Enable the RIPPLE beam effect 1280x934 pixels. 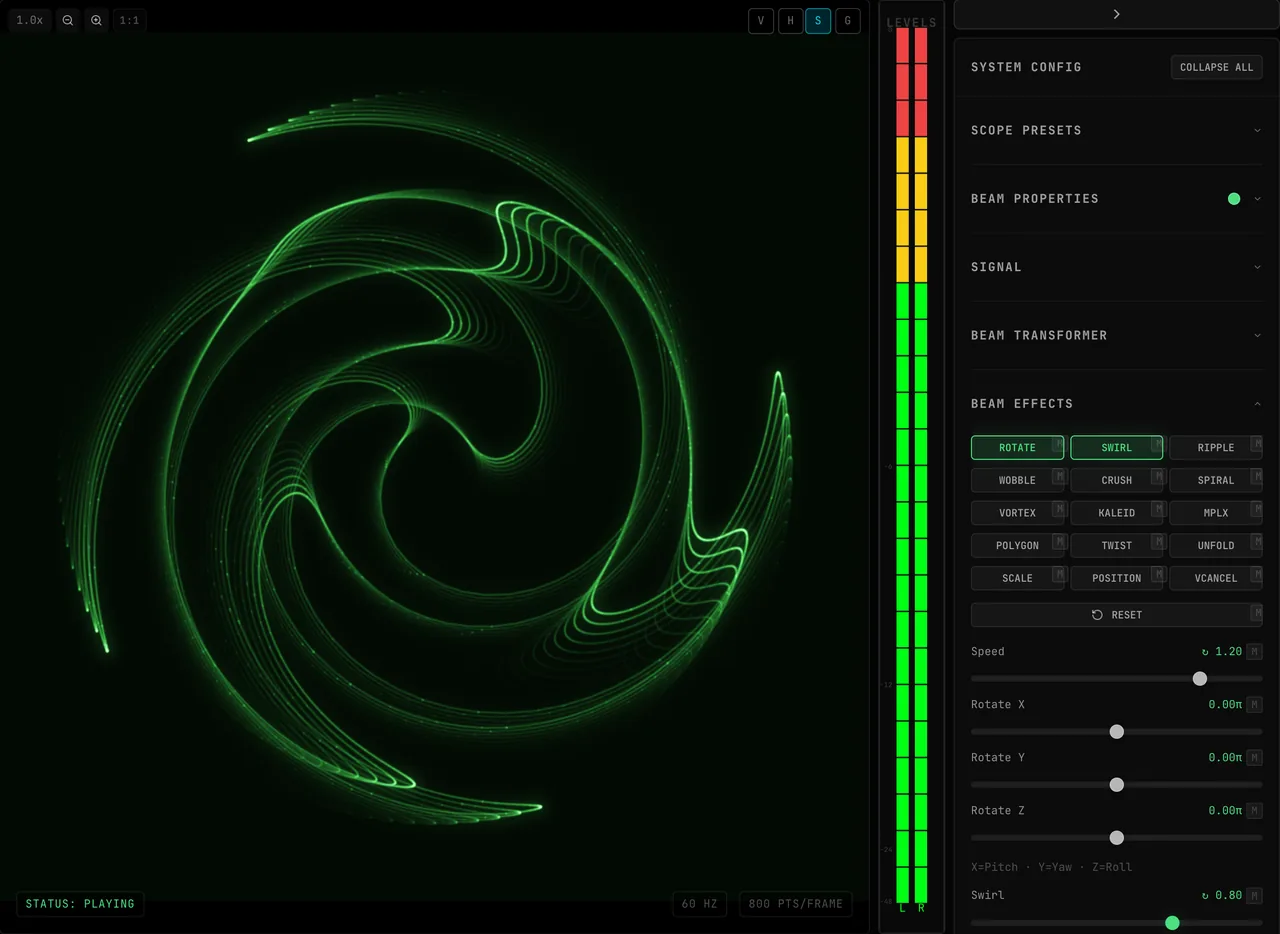[x=1216, y=448]
